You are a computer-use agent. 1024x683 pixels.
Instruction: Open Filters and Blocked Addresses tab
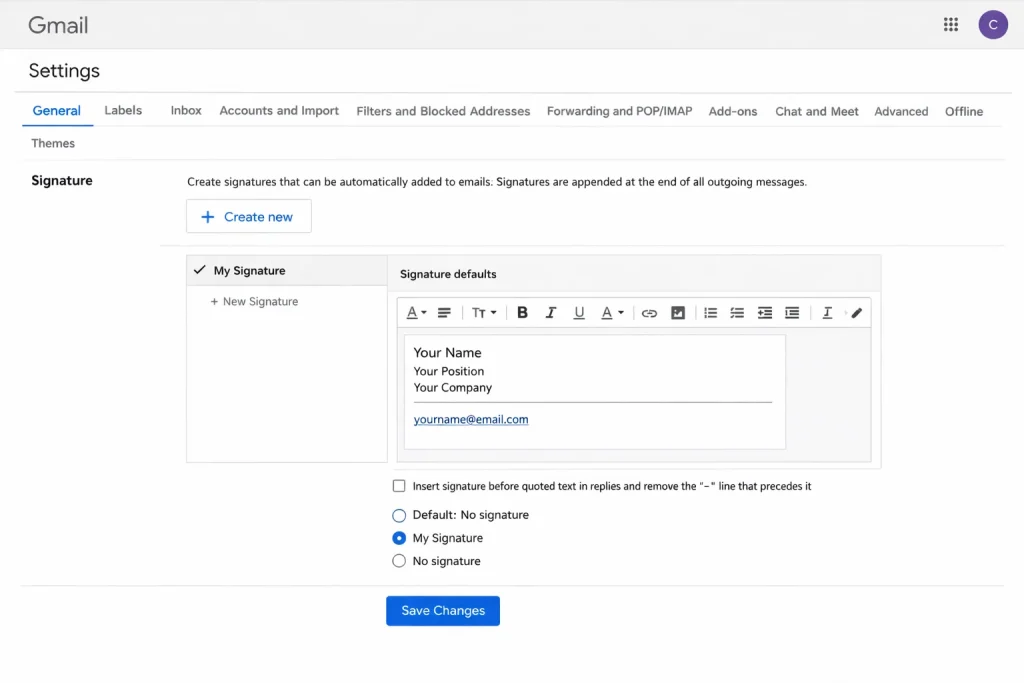point(443,111)
